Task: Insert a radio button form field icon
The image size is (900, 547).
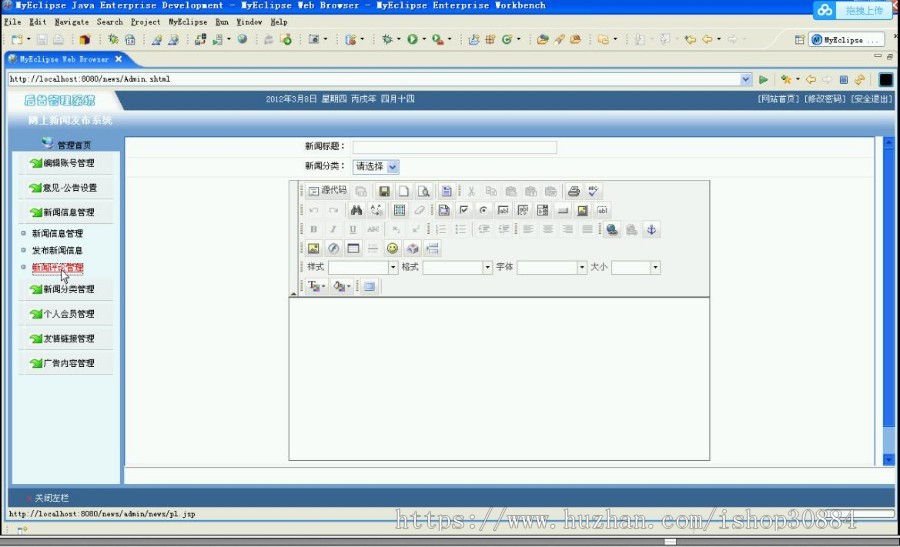Action: [x=483, y=210]
